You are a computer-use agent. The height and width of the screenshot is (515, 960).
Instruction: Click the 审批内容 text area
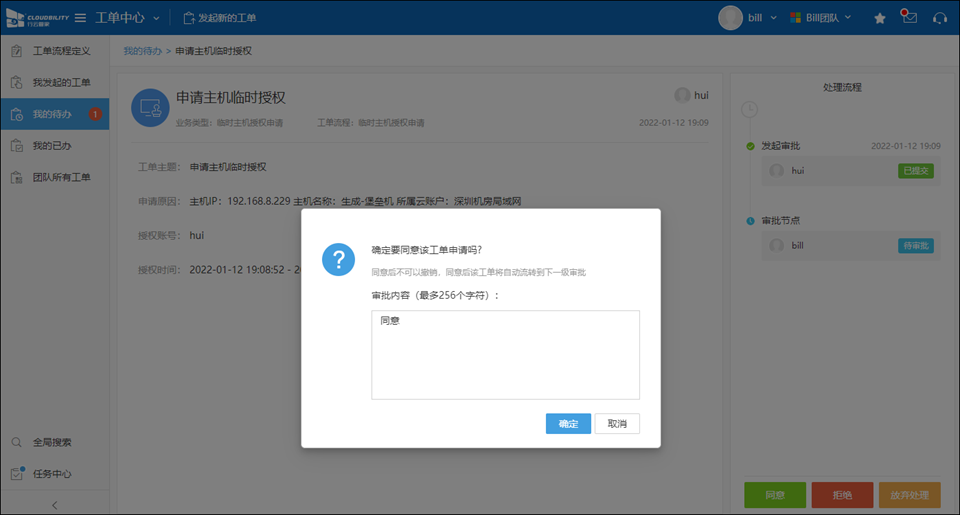pos(505,355)
